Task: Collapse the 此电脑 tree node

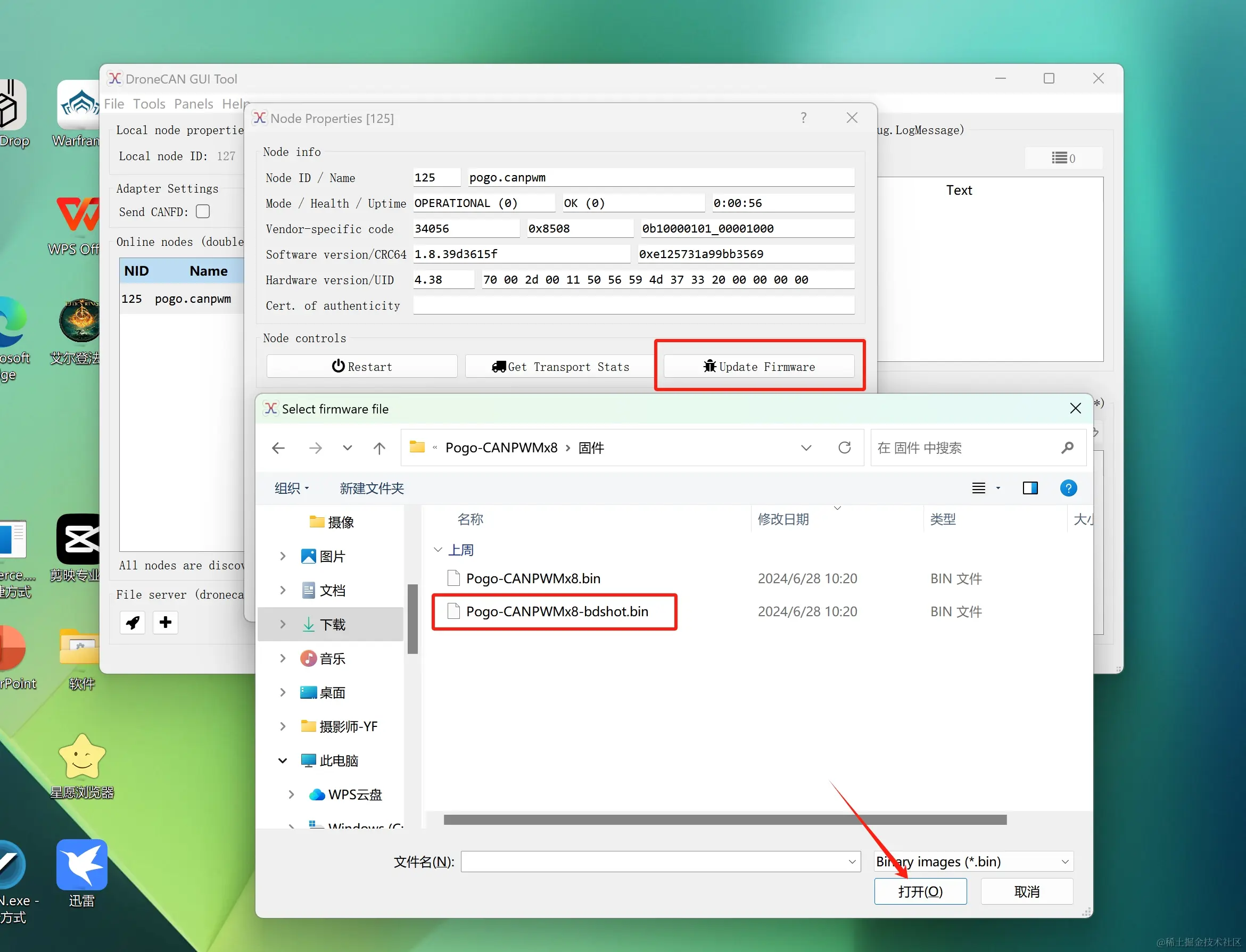Action: click(283, 760)
